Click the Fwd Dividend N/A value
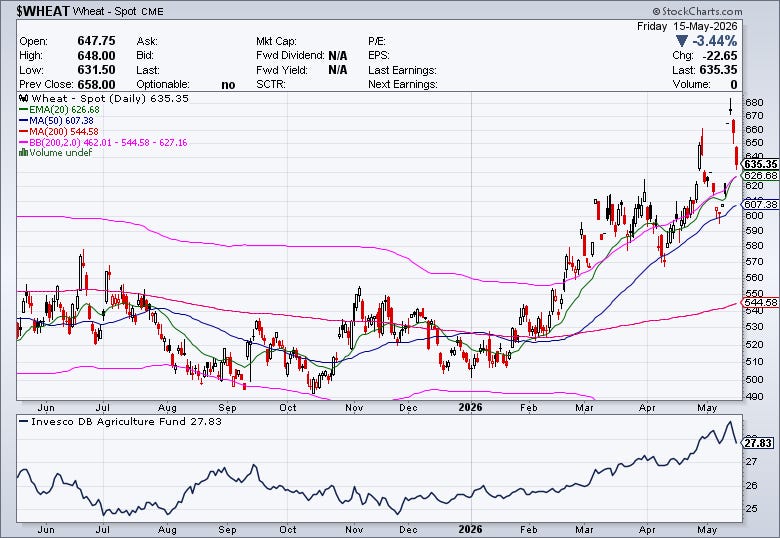Image resolution: width=780 pixels, height=538 pixels. (x=337, y=55)
